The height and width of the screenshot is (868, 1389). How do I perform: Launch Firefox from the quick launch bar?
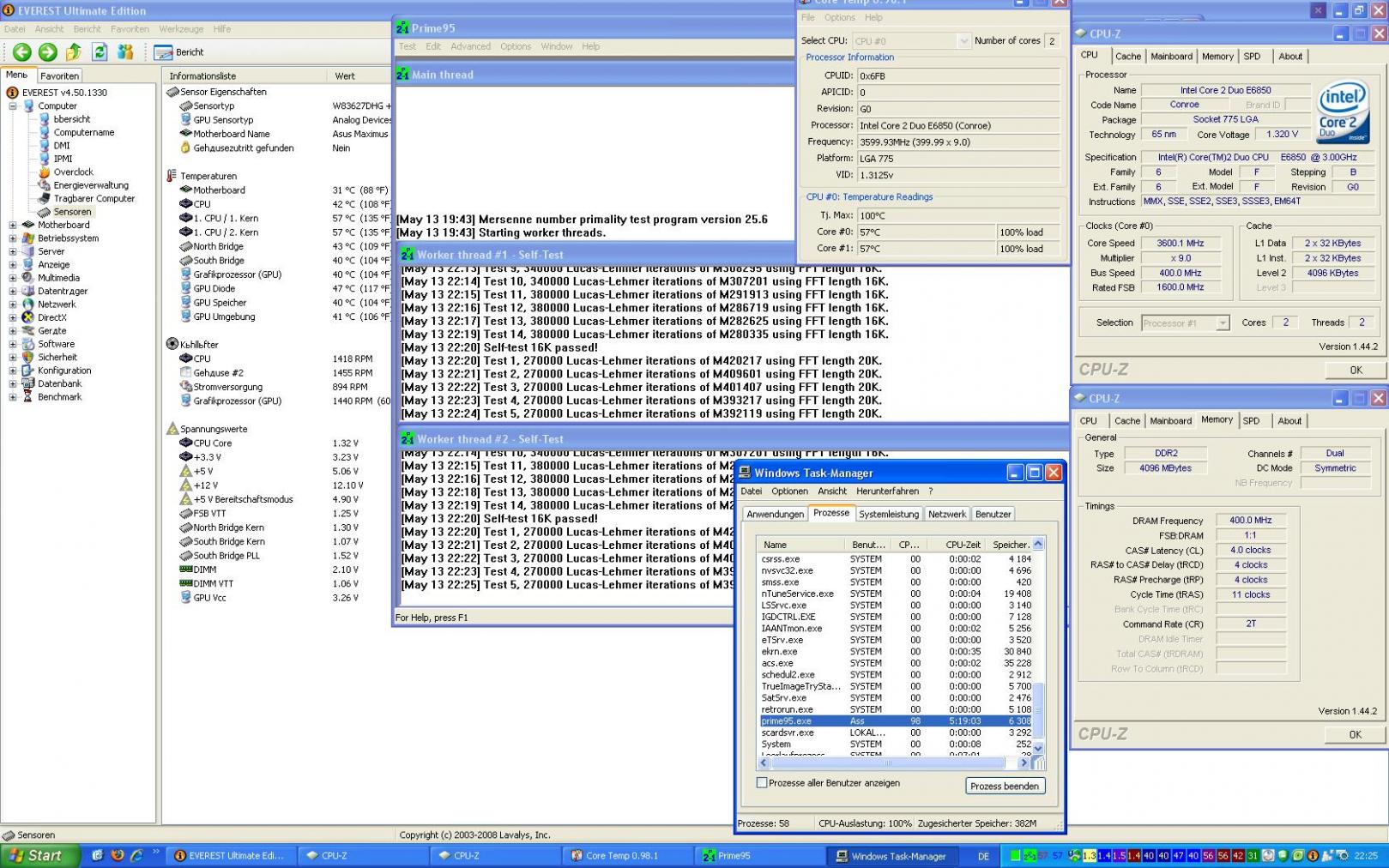[x=118, y=855]
